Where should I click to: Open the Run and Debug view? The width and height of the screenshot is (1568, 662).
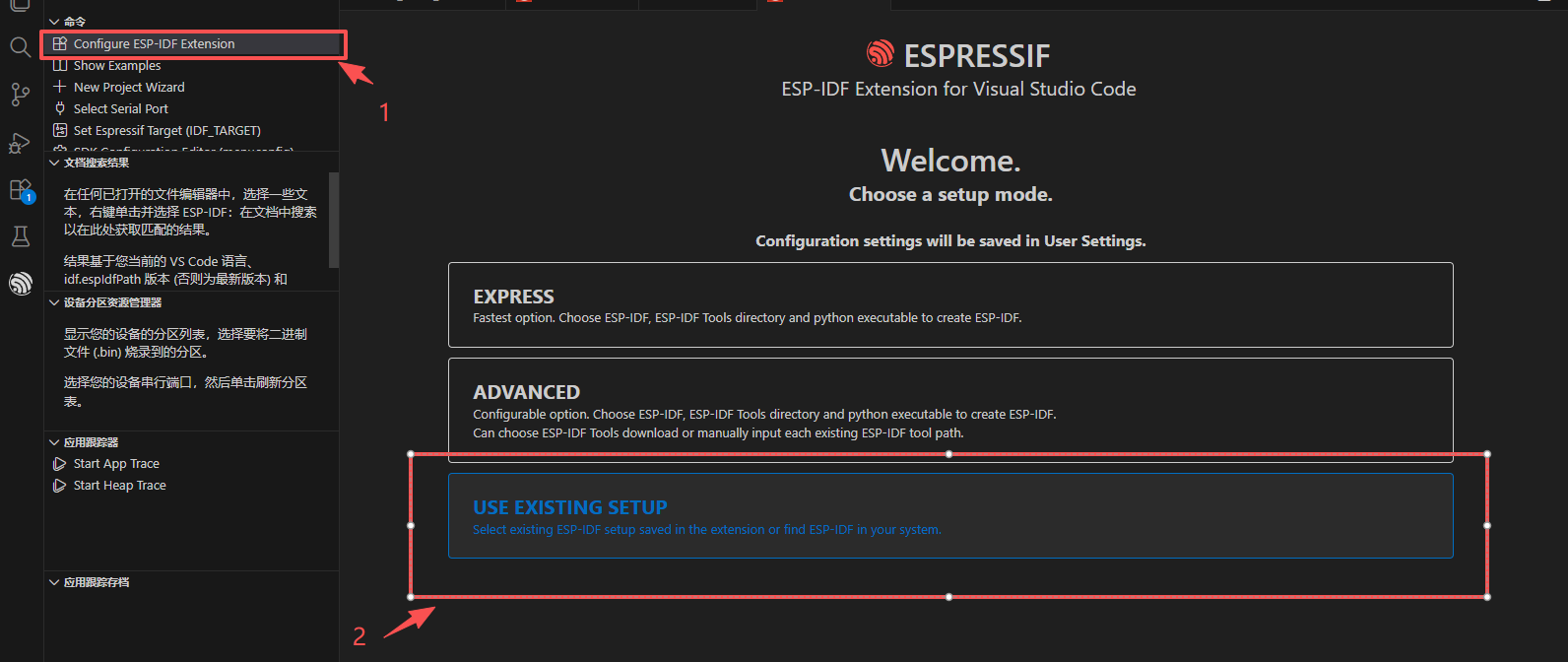(20, 142)
